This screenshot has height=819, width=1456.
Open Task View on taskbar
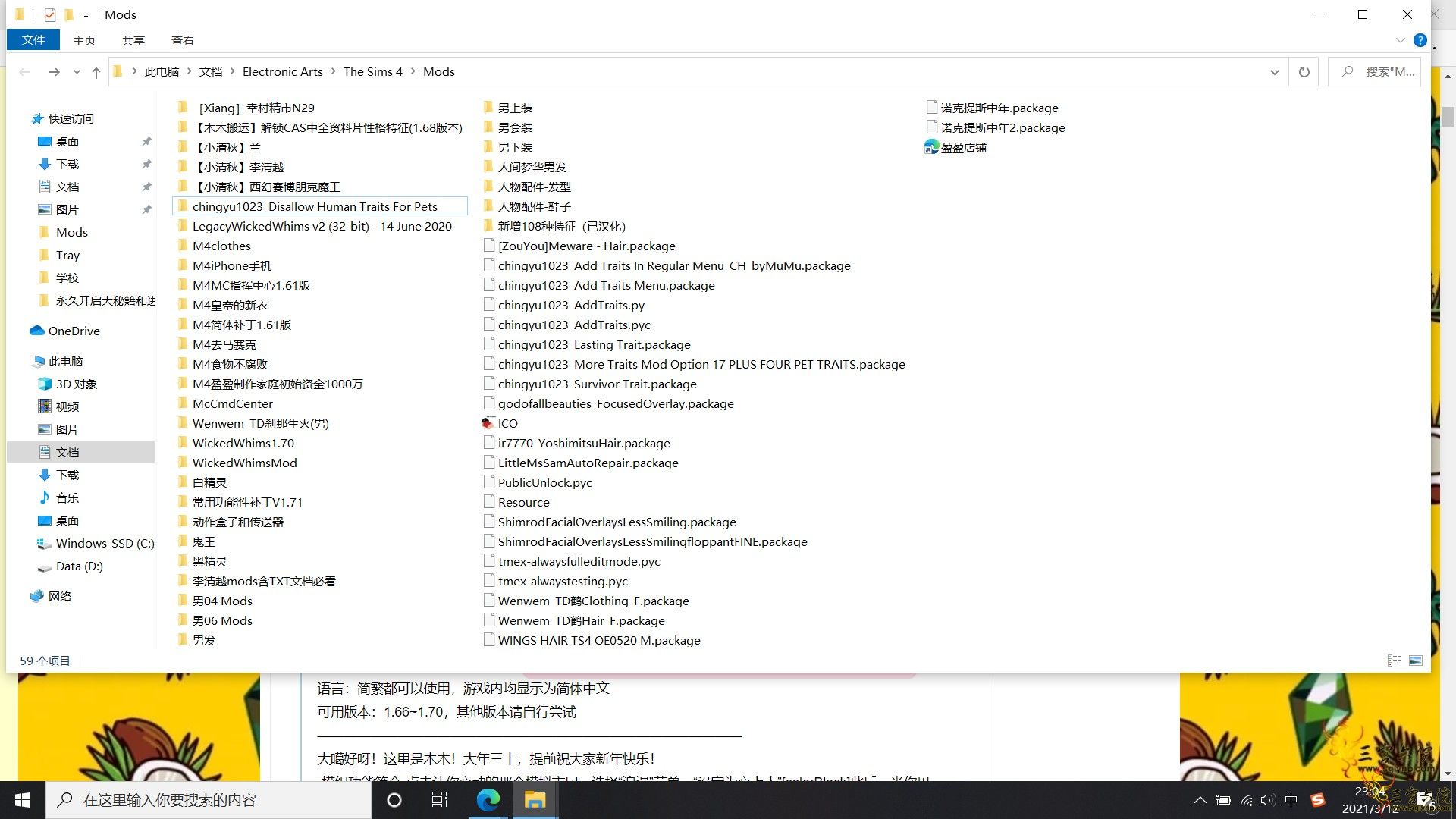[440, 800]
